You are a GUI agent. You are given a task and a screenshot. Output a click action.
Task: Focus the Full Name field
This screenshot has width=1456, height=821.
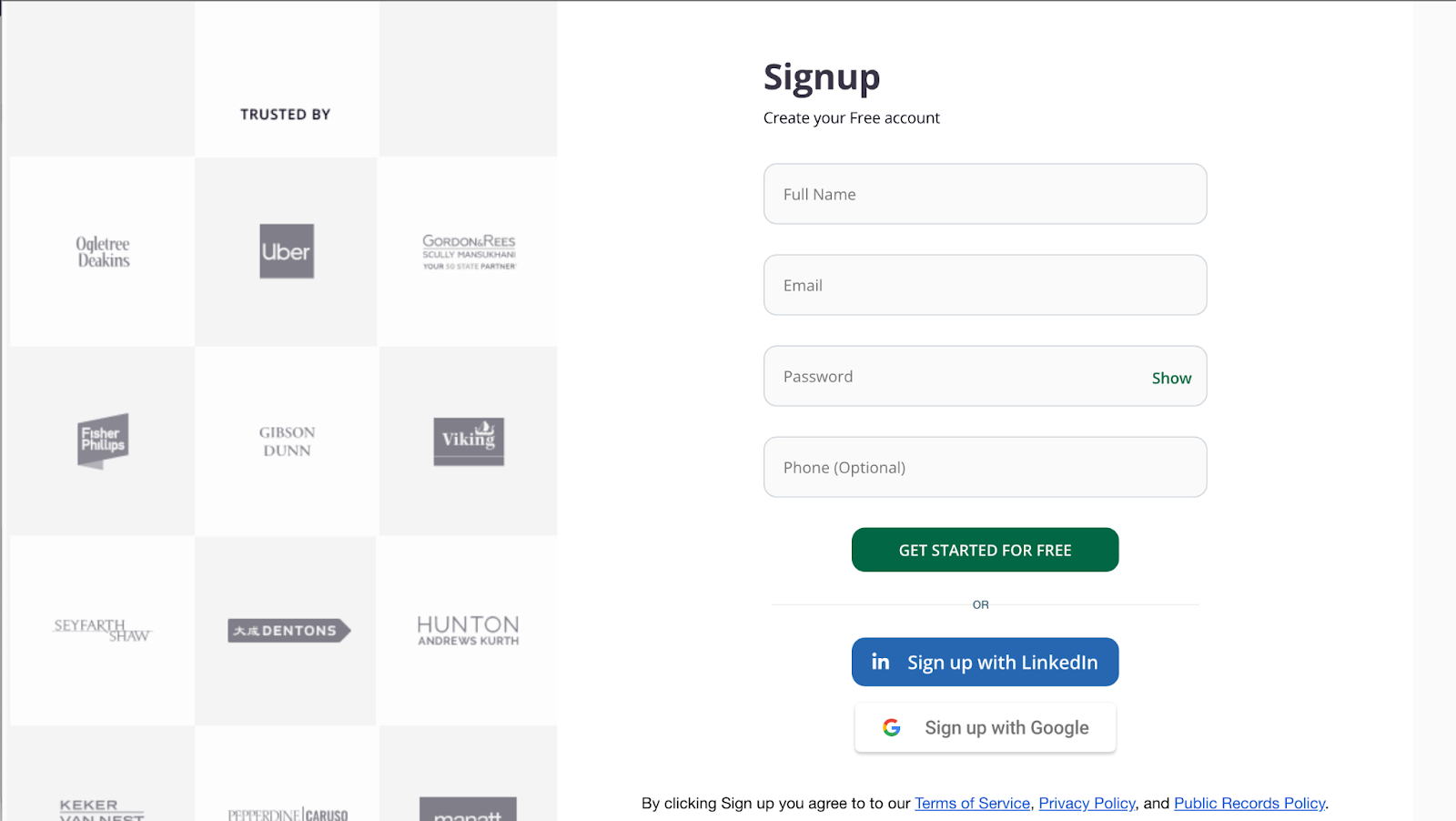[985, 194]
